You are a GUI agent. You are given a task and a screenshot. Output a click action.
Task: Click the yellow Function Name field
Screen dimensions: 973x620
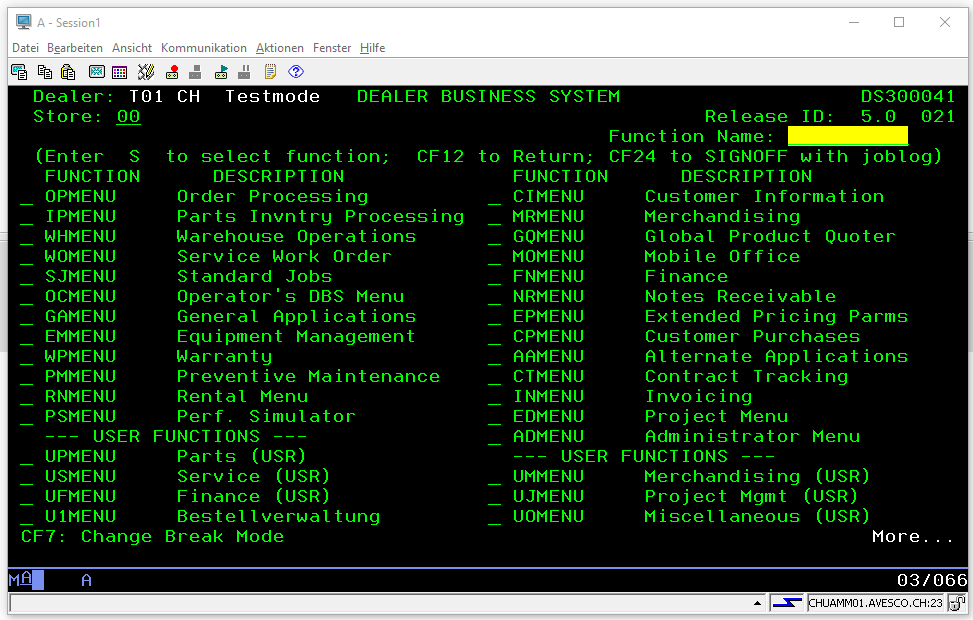coord(847,137)
